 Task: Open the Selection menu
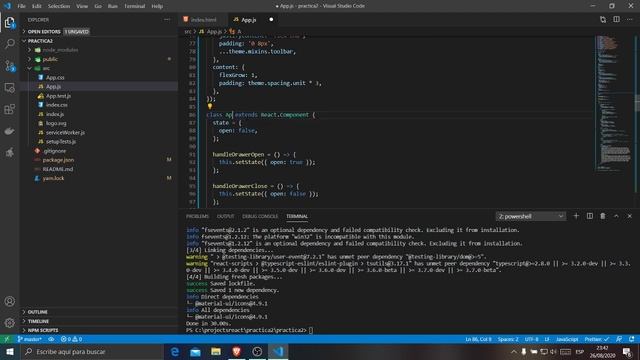(x=58, y=6)
